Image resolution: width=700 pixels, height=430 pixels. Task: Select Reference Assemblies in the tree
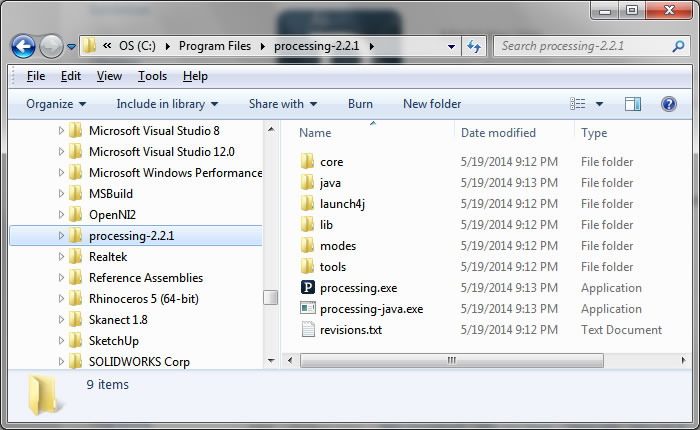146,278
